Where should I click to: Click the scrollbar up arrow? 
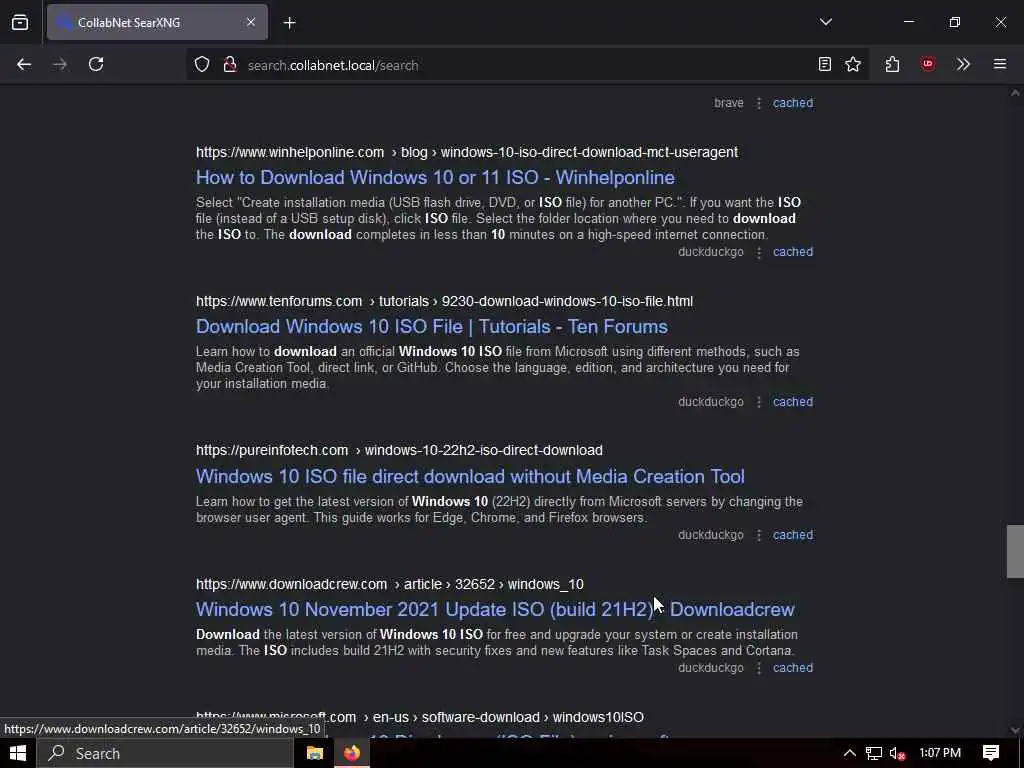1015,93
